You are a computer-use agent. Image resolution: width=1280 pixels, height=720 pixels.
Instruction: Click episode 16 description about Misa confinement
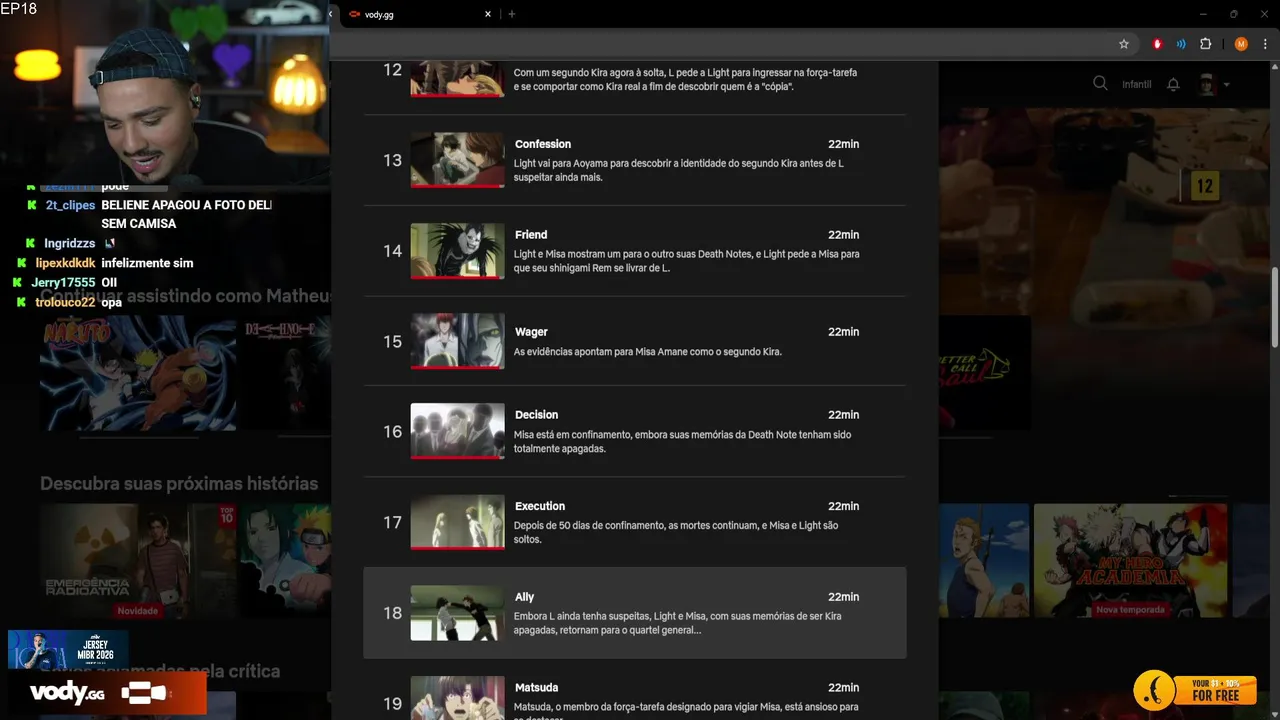(x=683, y=442)
